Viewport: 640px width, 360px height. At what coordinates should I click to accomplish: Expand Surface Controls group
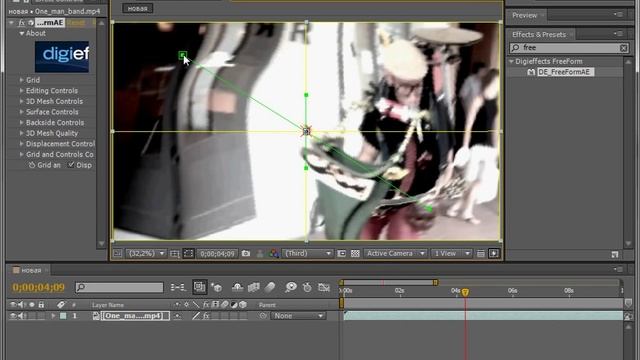coord(22,112)
